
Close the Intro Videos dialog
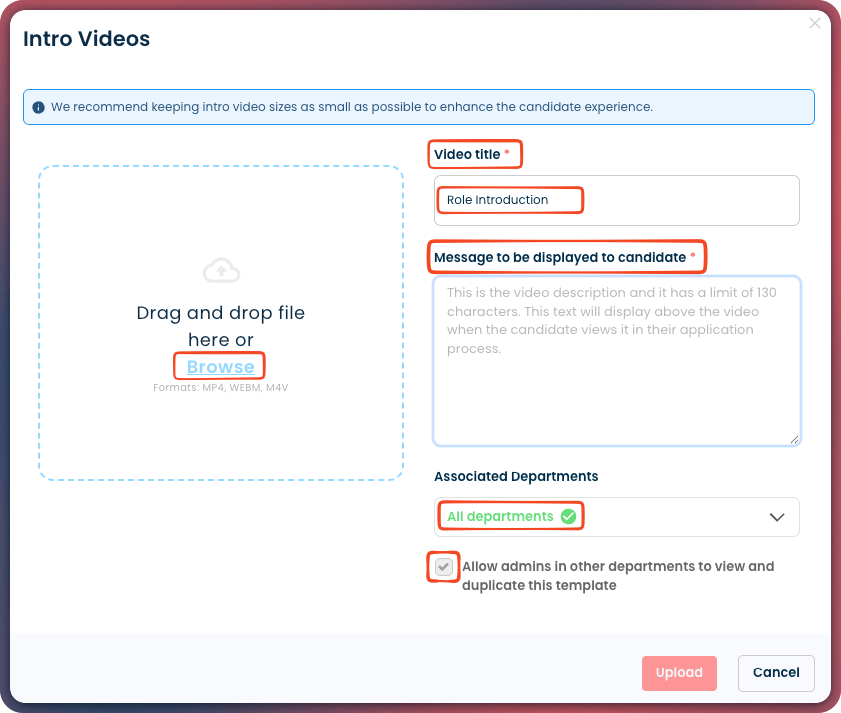click(815, 23)
